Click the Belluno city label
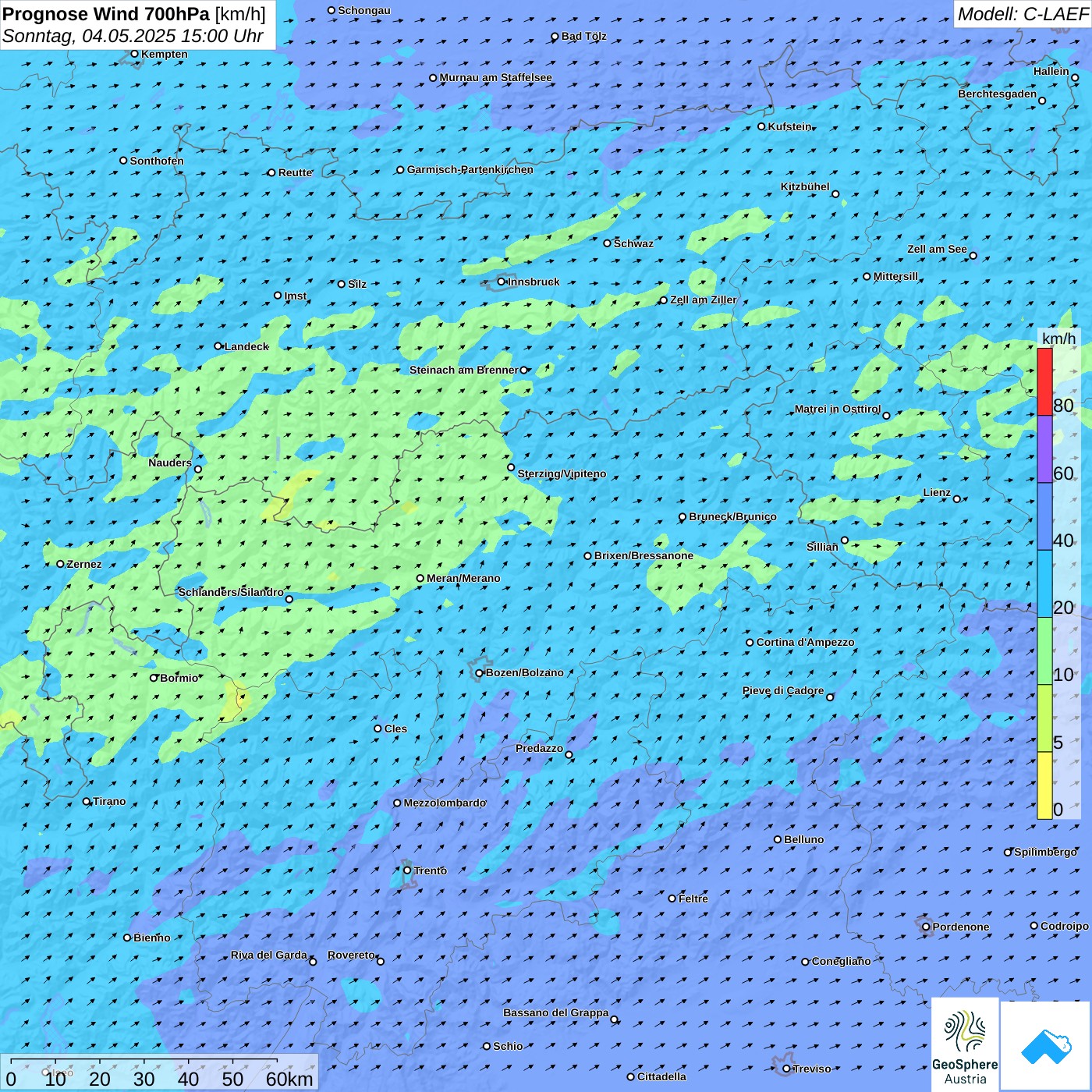1092x1092 pixels. point(803,839)
